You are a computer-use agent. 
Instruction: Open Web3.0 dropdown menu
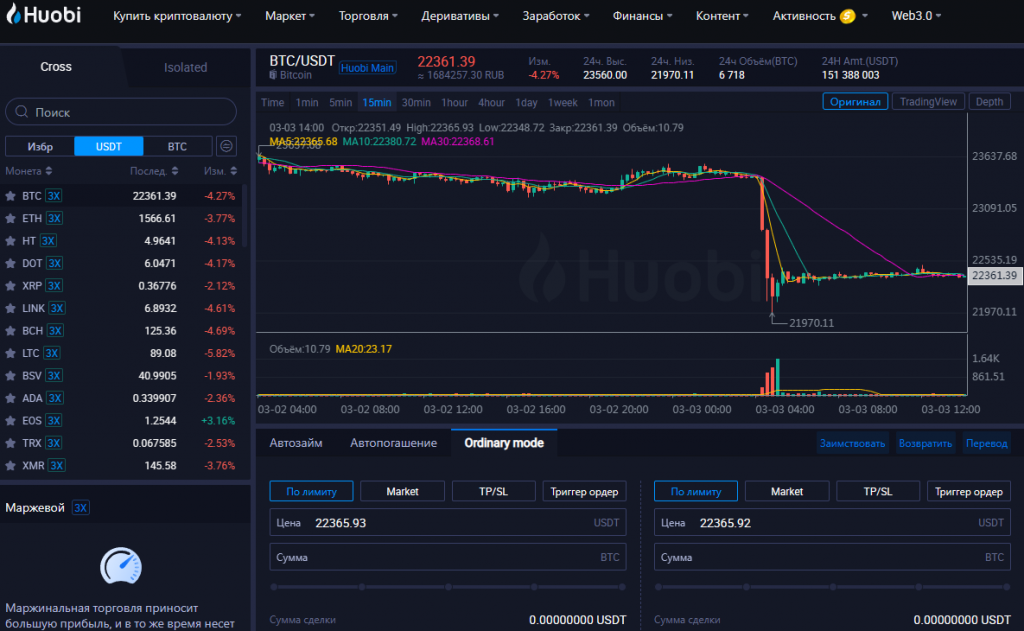[916, 16]
